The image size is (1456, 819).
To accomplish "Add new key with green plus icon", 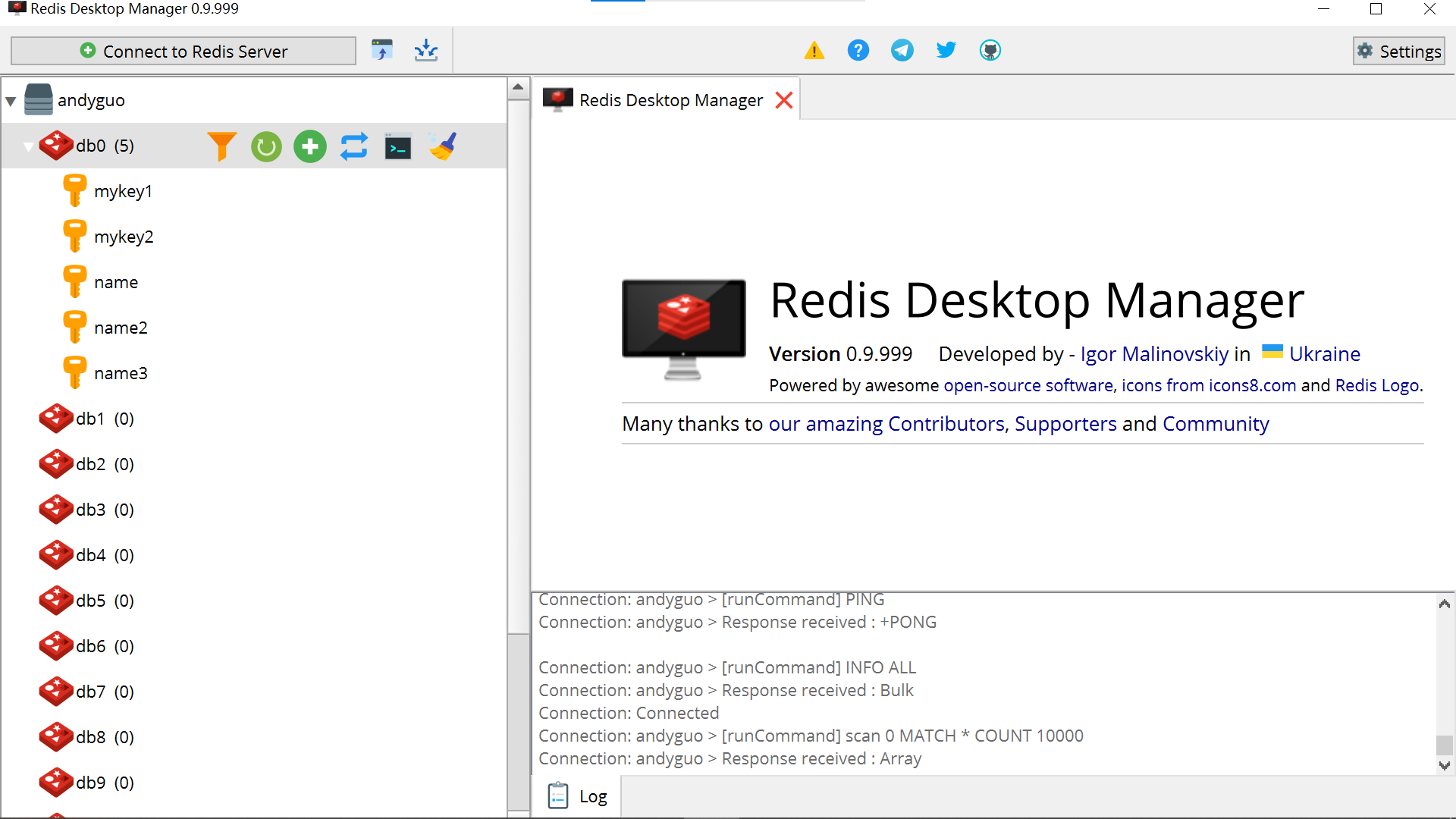I will click(x=310, y=146).
